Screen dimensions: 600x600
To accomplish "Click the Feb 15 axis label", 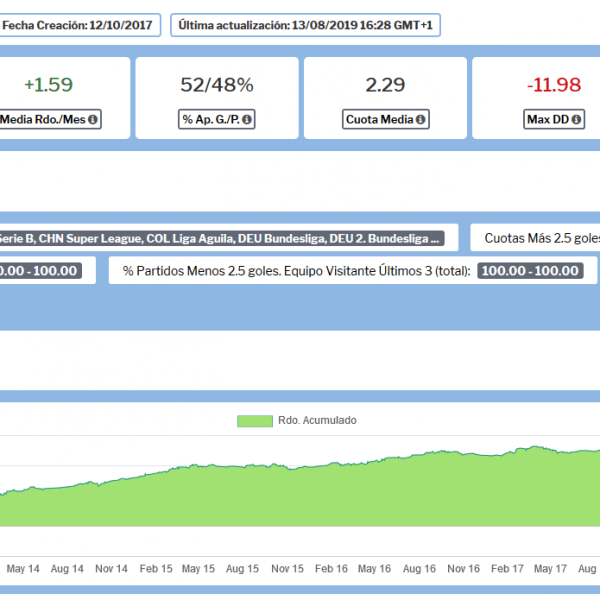I will click(x=156, y=569).
